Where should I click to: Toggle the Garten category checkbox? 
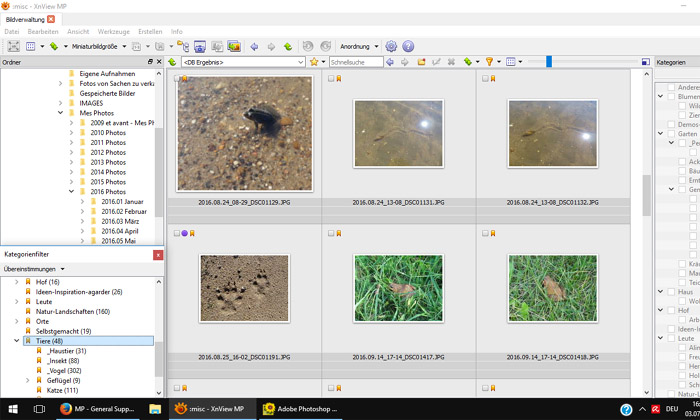point(670,133)
